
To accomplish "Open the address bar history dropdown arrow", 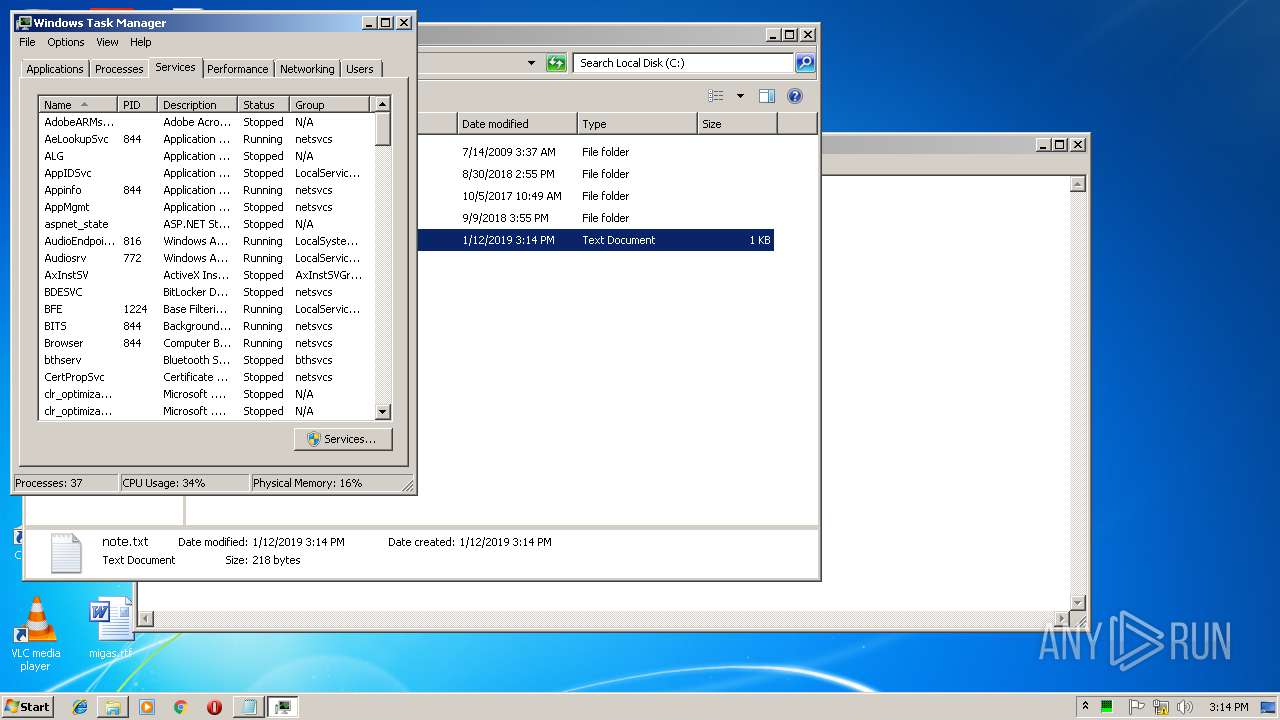I will [x=532, y=63].
